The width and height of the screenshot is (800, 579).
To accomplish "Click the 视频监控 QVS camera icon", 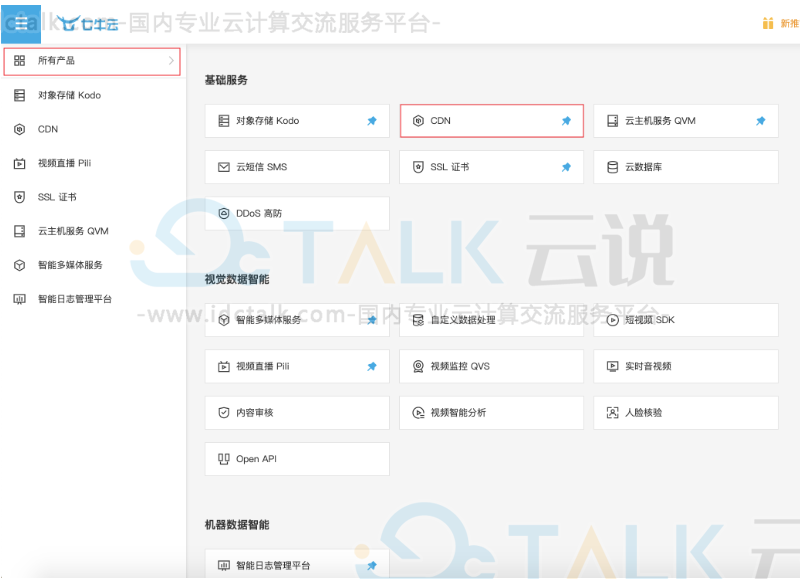I will tap(418, 366).
